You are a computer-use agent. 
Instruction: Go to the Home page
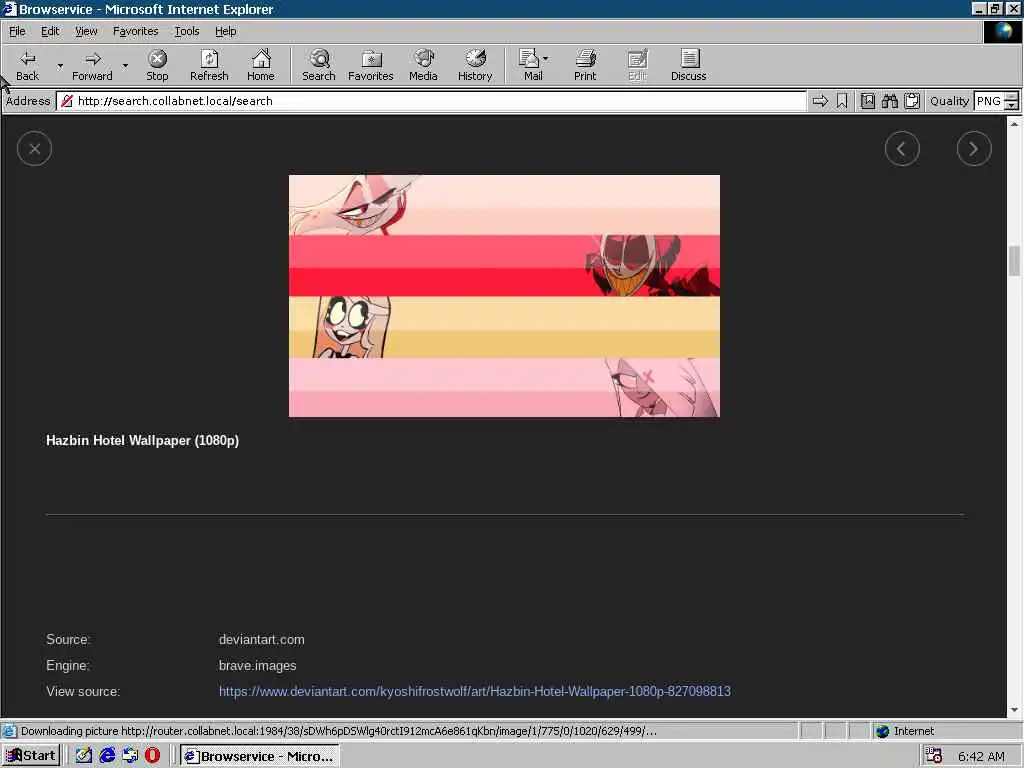tap(261, 65)
